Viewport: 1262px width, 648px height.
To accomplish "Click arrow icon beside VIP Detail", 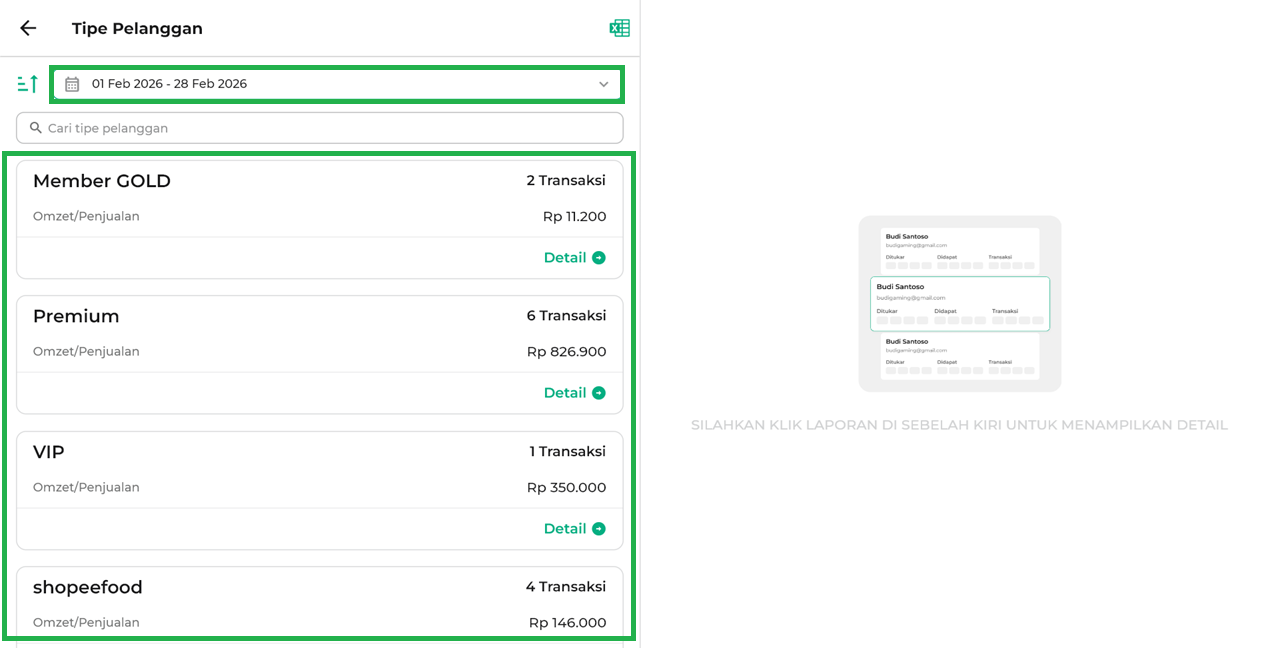I will (599, 529).
